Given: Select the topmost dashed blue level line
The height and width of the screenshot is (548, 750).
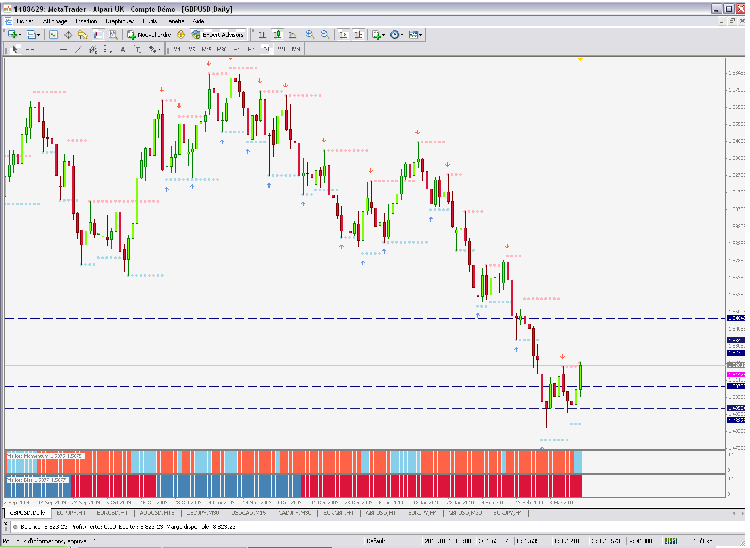Looking at the screenshot, I should point(364,318).
